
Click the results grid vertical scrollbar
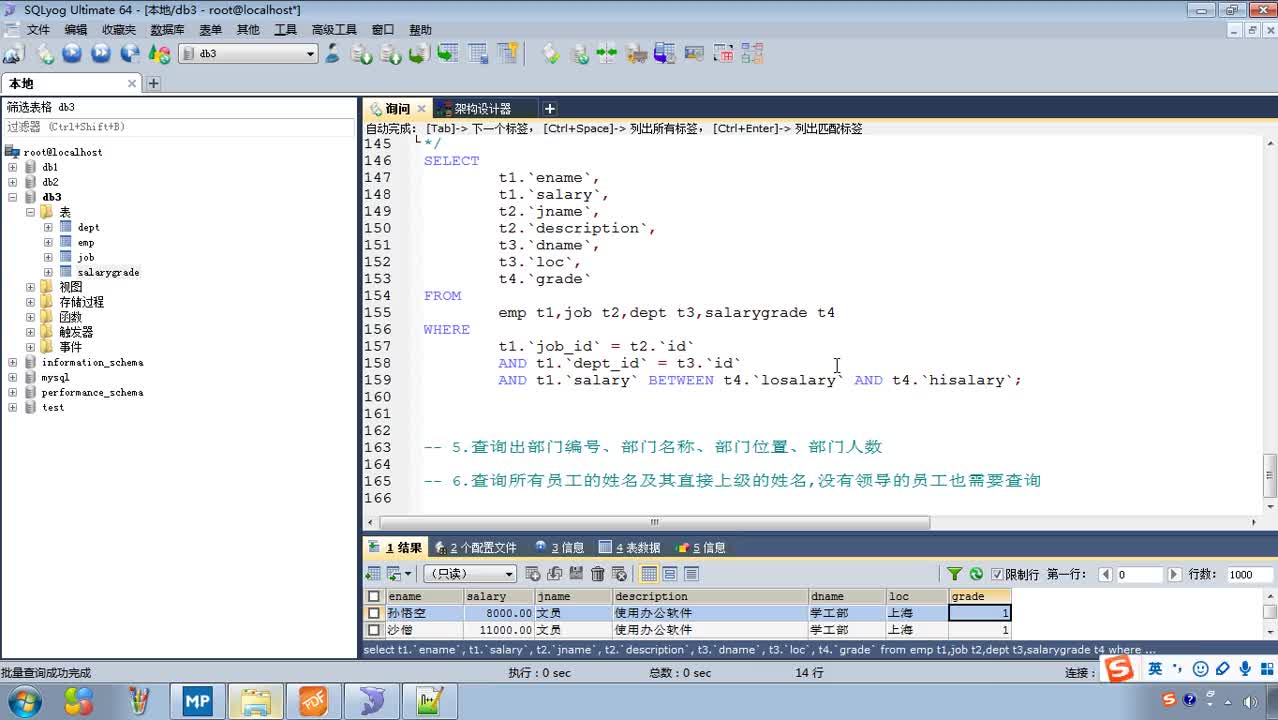[x=1270, y=613]
